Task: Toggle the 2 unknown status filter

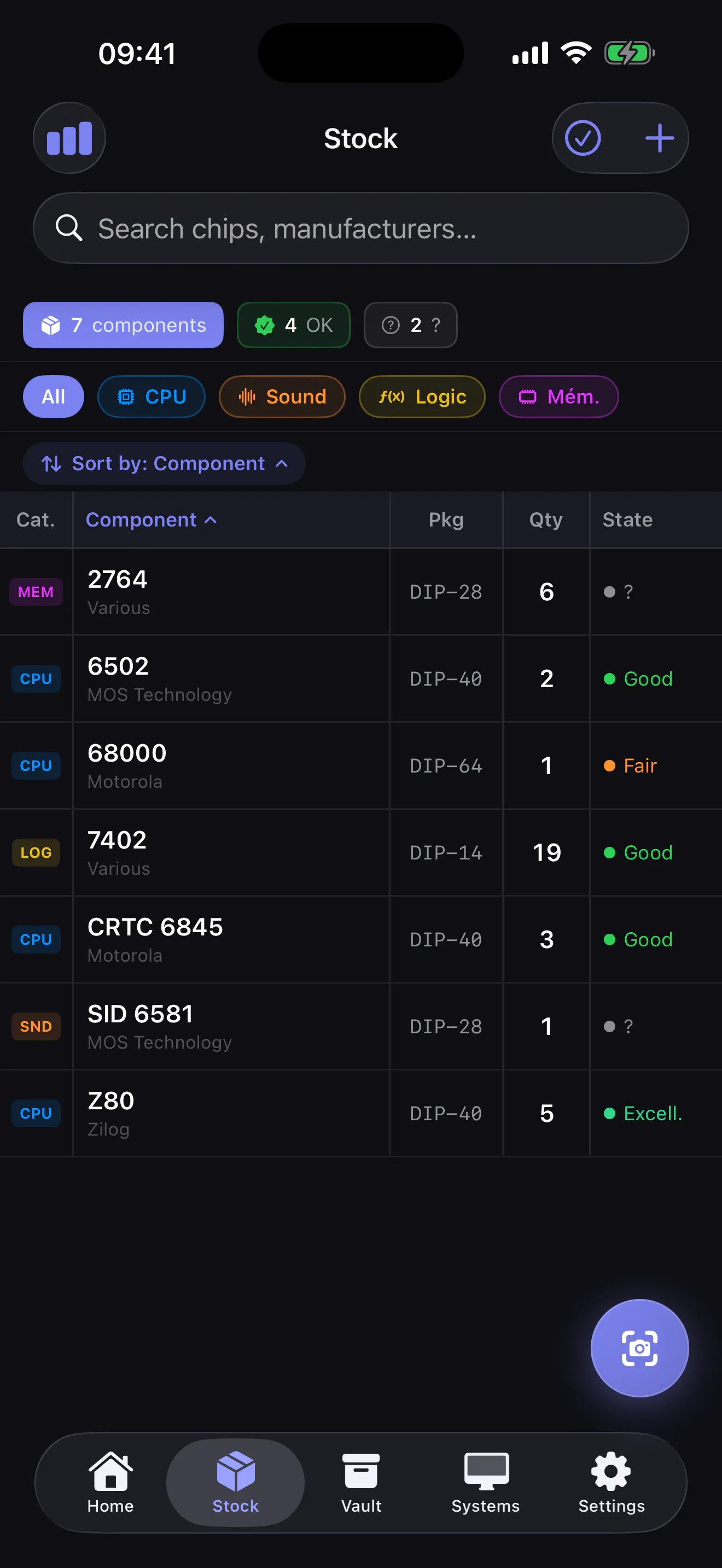Action: pos(410,325)
